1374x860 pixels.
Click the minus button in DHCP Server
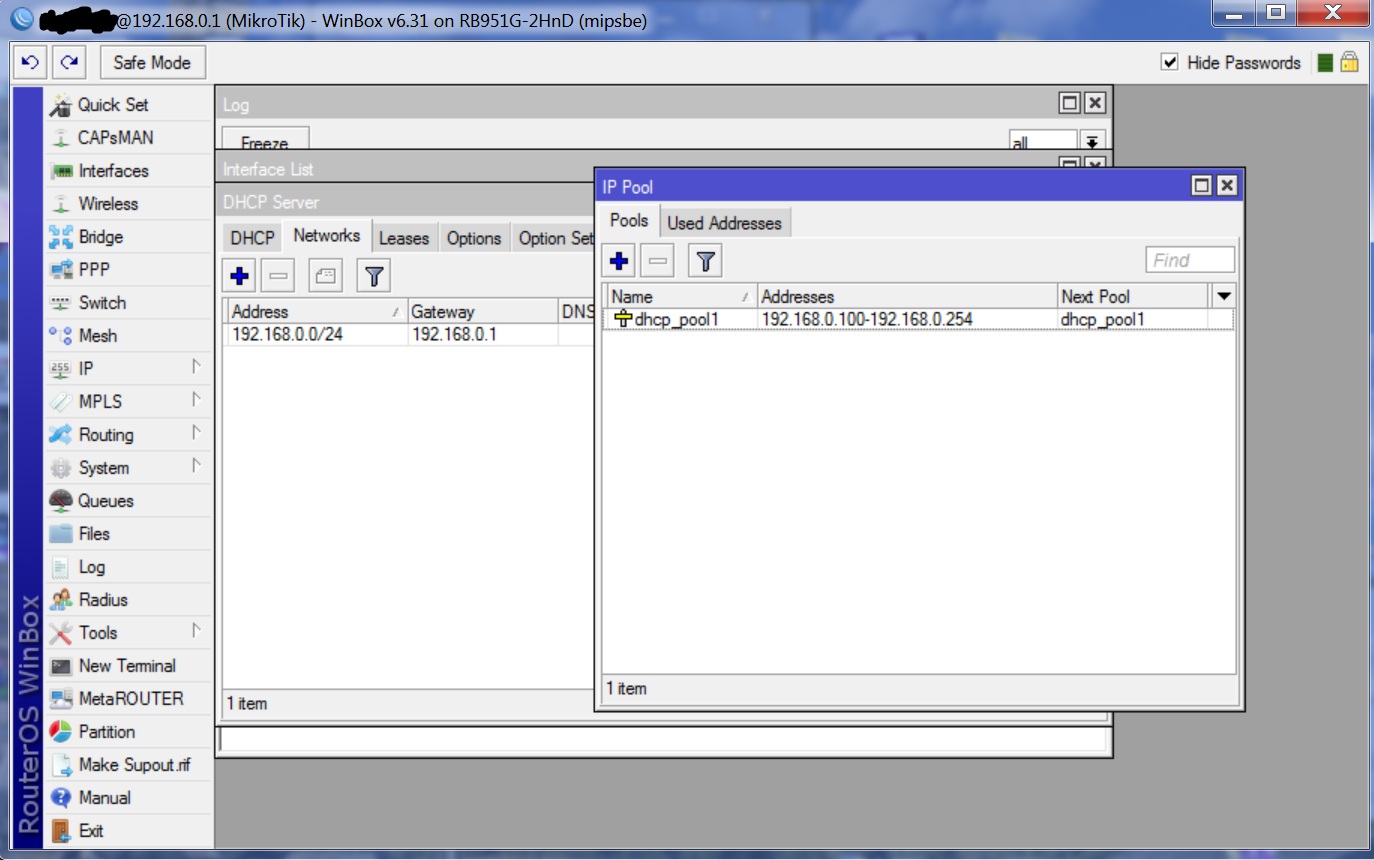(278, 275)
